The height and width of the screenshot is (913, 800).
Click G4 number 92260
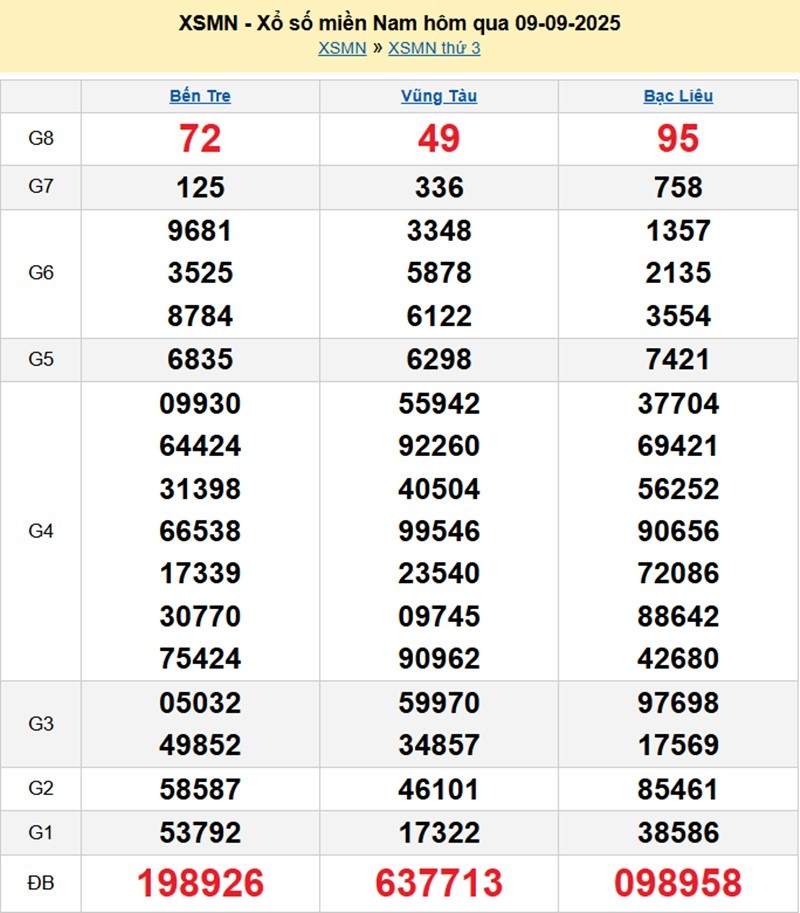click(x=439, y=446)
